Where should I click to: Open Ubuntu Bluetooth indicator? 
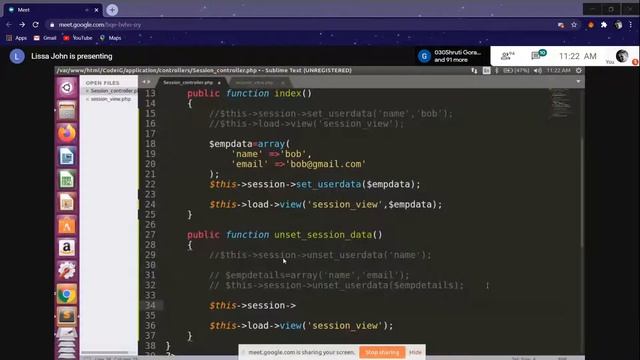pos(497,71)
